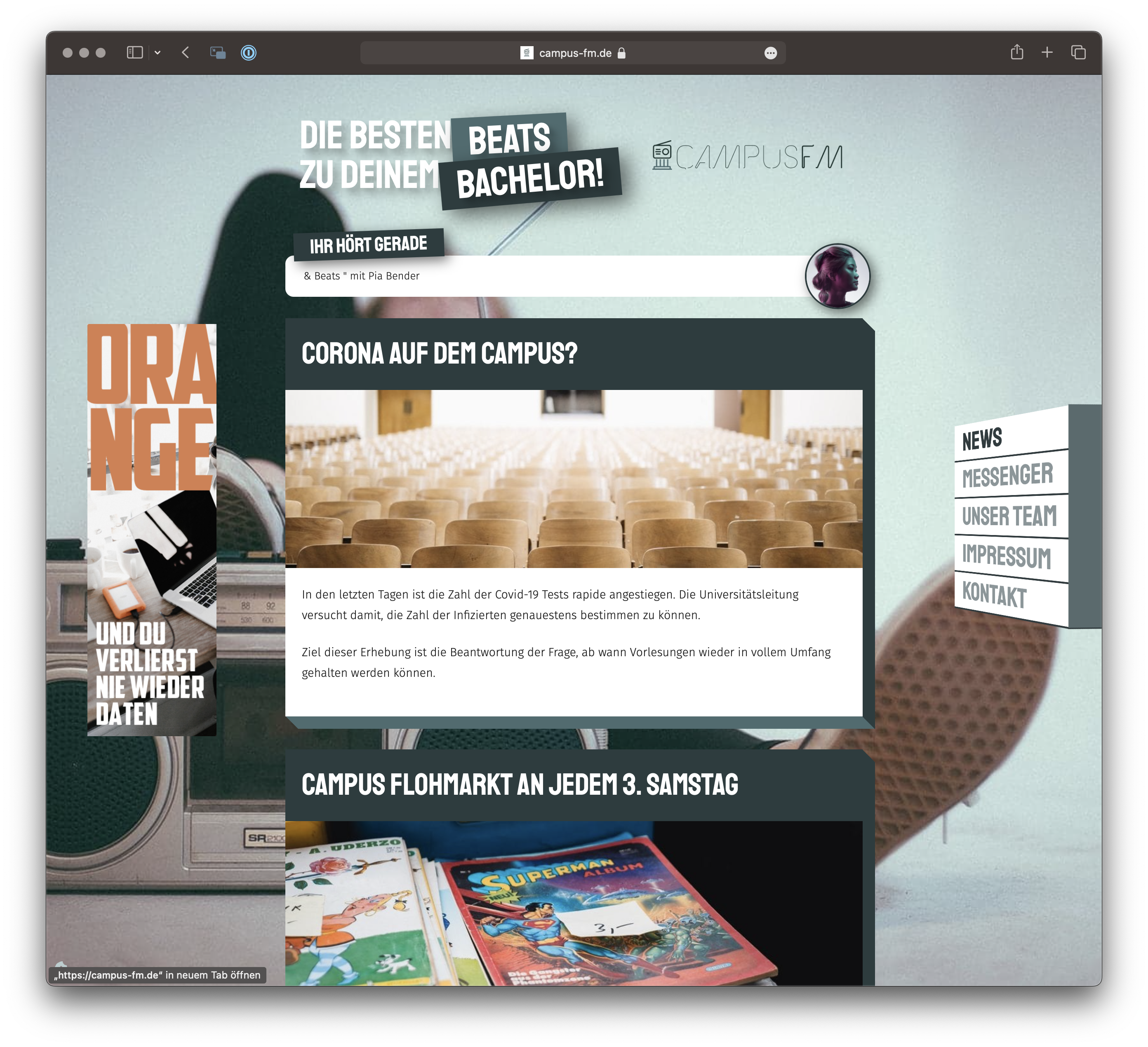Click the CampusFM logo
This screenshot has height=1047, width=1148.
click(x=748, y=156)
